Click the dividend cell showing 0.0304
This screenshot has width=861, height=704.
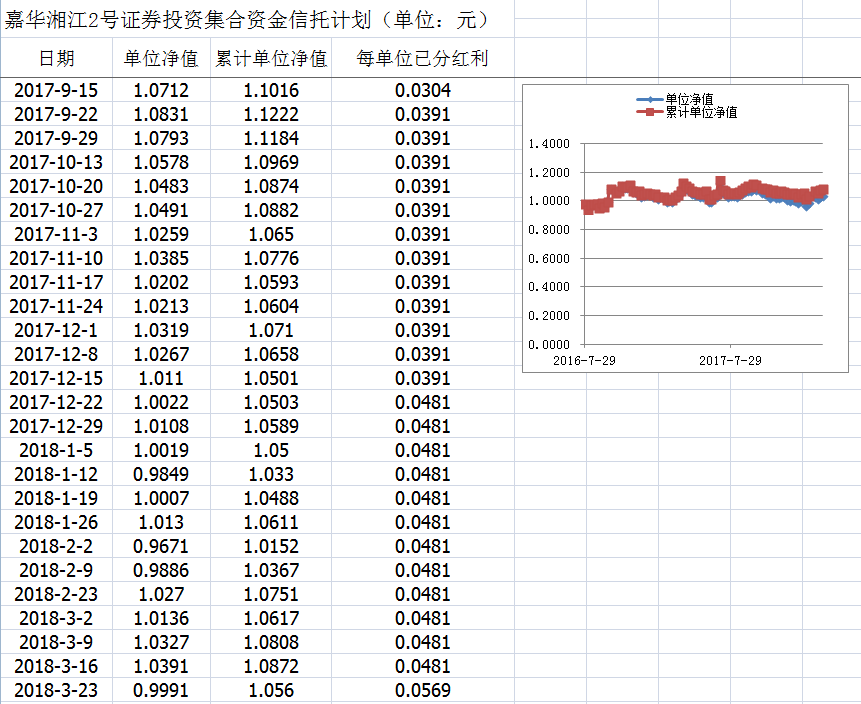pyautogui.click(x=422, y=91)
